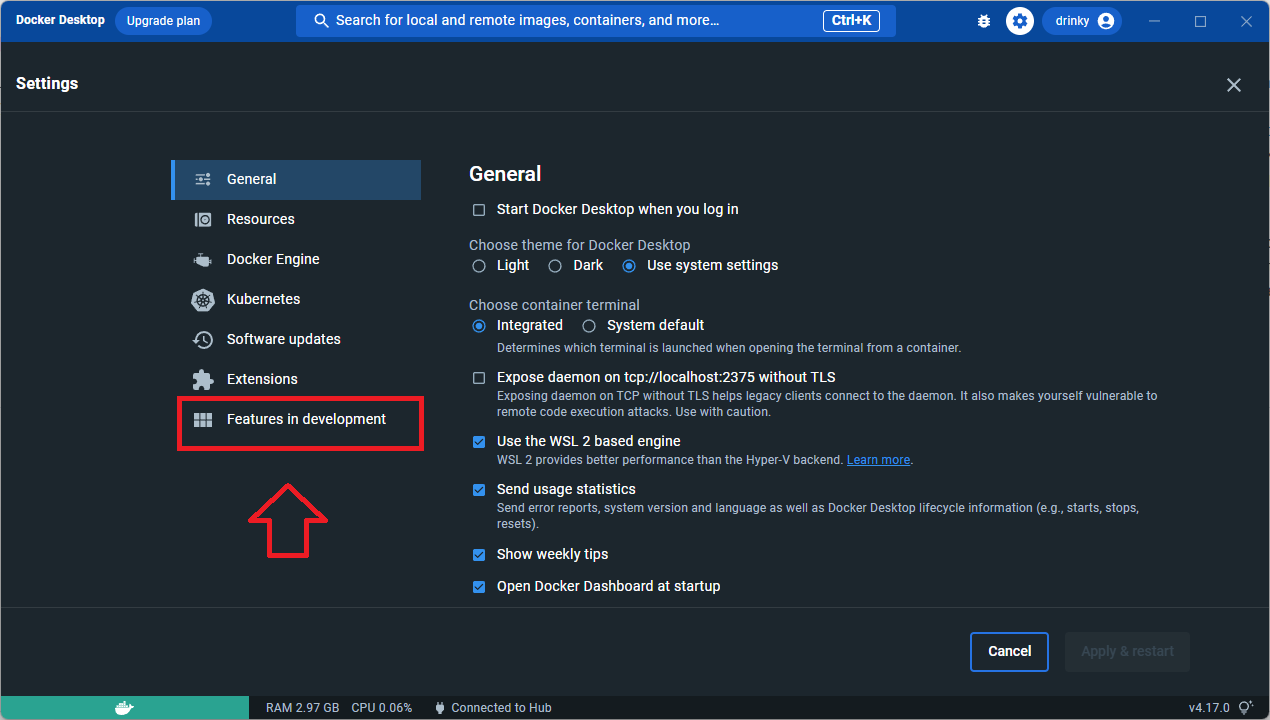1270x720 pixels.
Task: Open the drinky account menu
Action: tap(1082, 21)
